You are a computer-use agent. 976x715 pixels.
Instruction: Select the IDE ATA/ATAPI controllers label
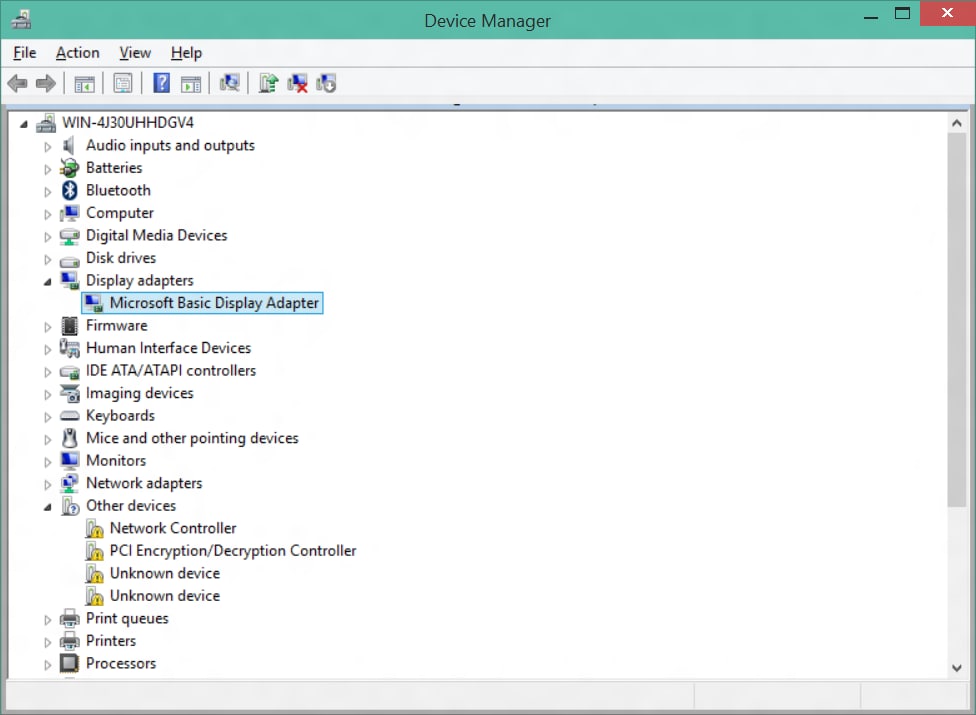(x=171, y=370)
